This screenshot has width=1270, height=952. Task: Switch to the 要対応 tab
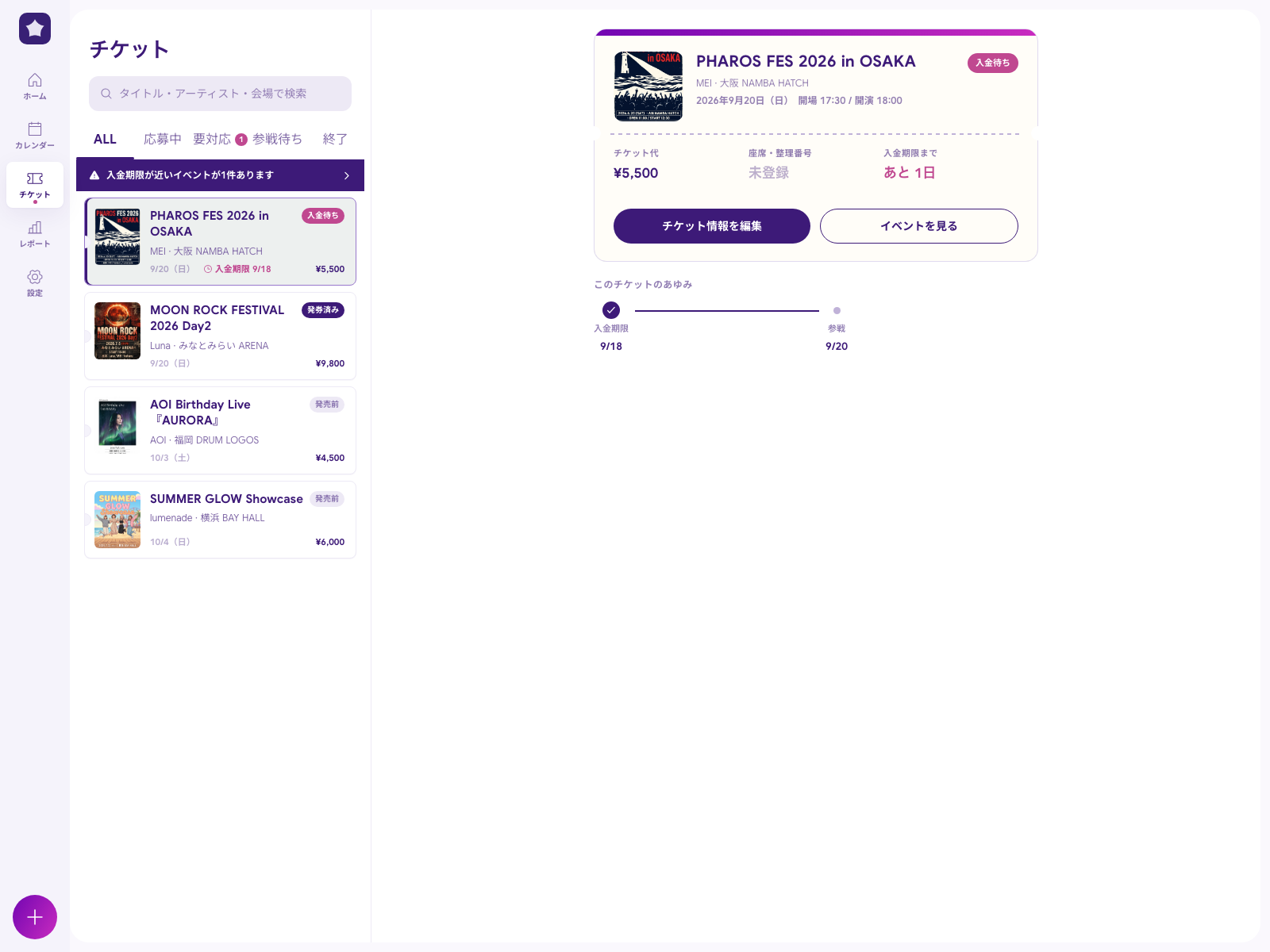pyautogui.click(x=212, y=140)
